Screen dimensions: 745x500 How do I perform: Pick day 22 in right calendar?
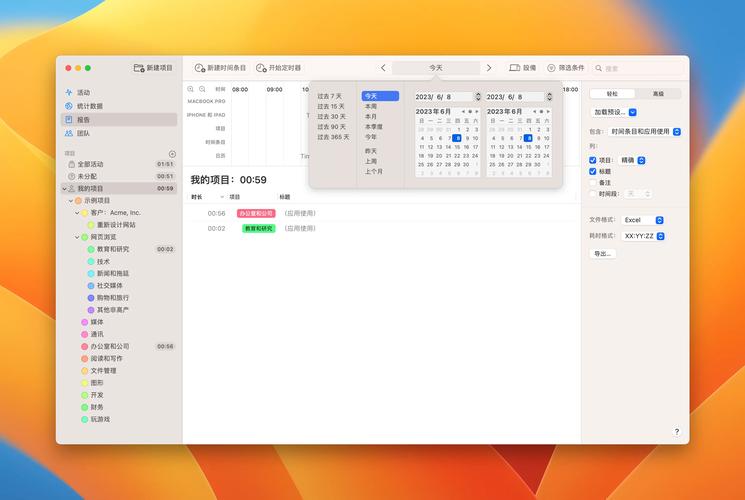tap(528, 156)
